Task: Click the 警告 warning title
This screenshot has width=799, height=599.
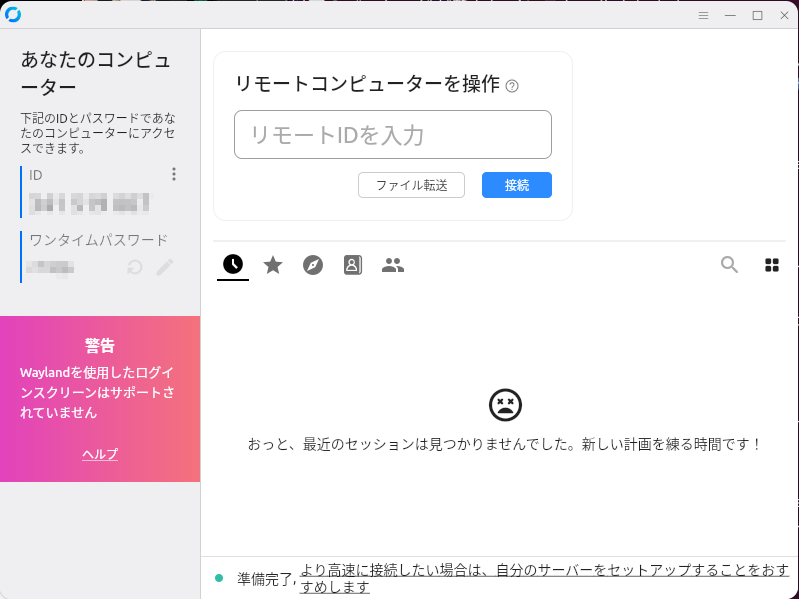Action: (100, 346)
